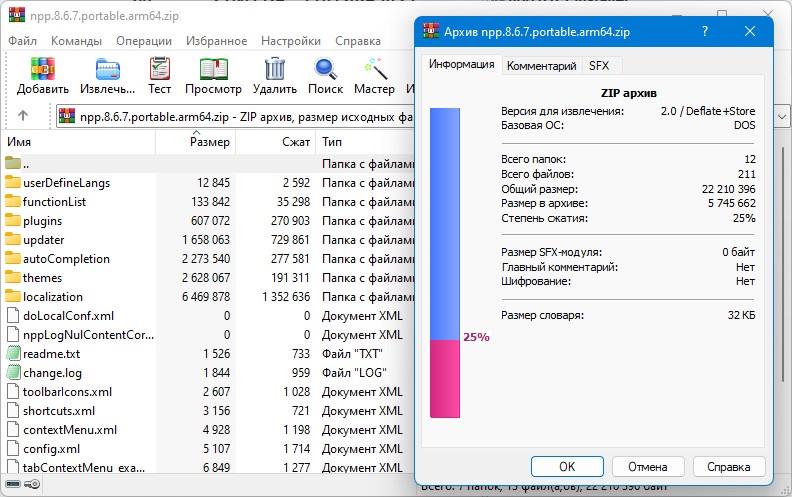Sort list by Размер column header

[x=195, y=142]
